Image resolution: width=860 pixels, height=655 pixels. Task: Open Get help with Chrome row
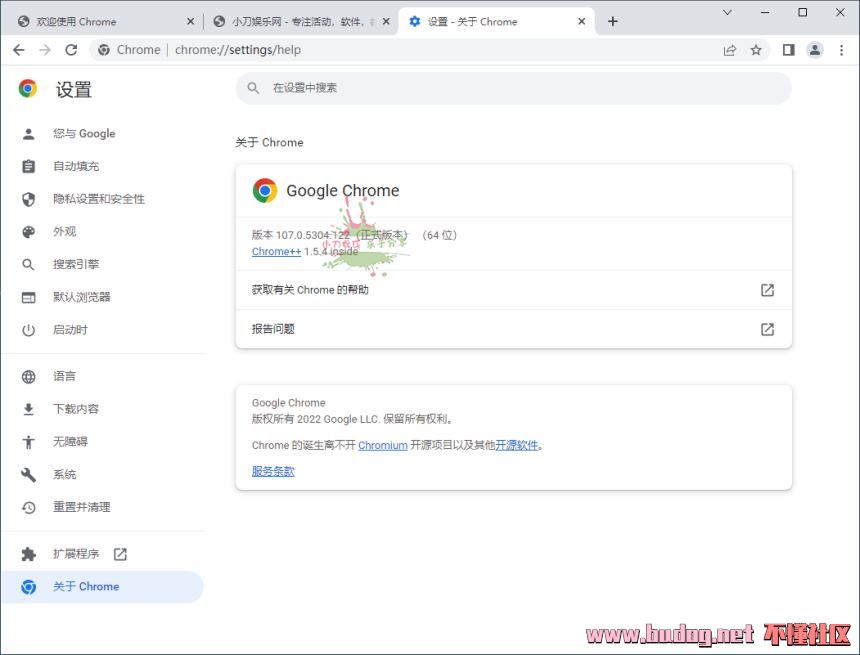513,290
